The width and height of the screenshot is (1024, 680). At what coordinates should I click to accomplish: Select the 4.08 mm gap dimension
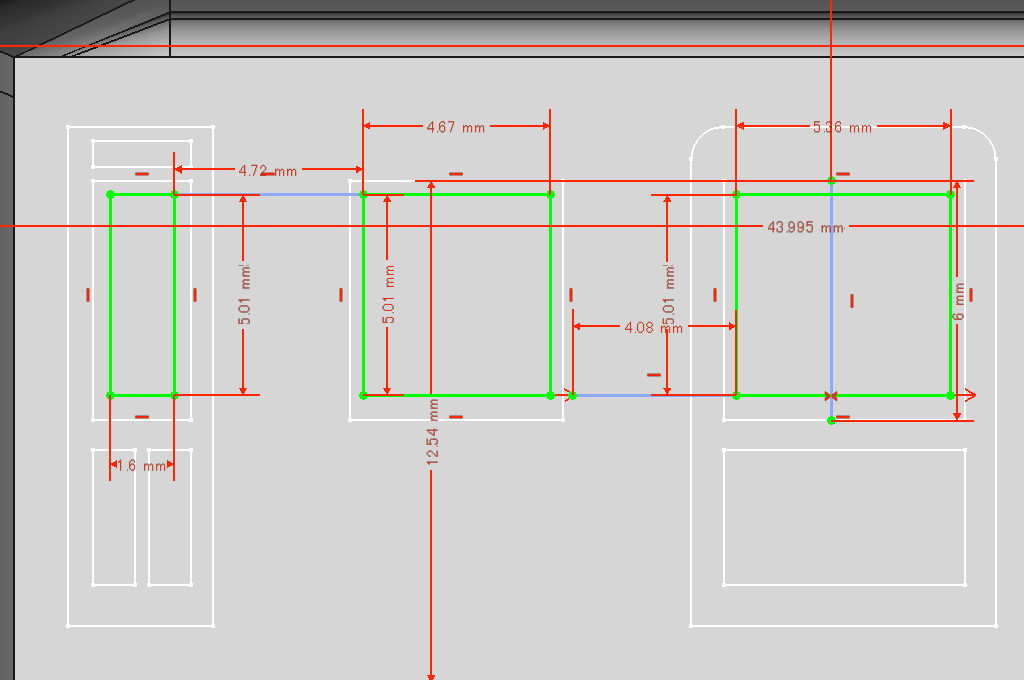click(x=653, y=327)
